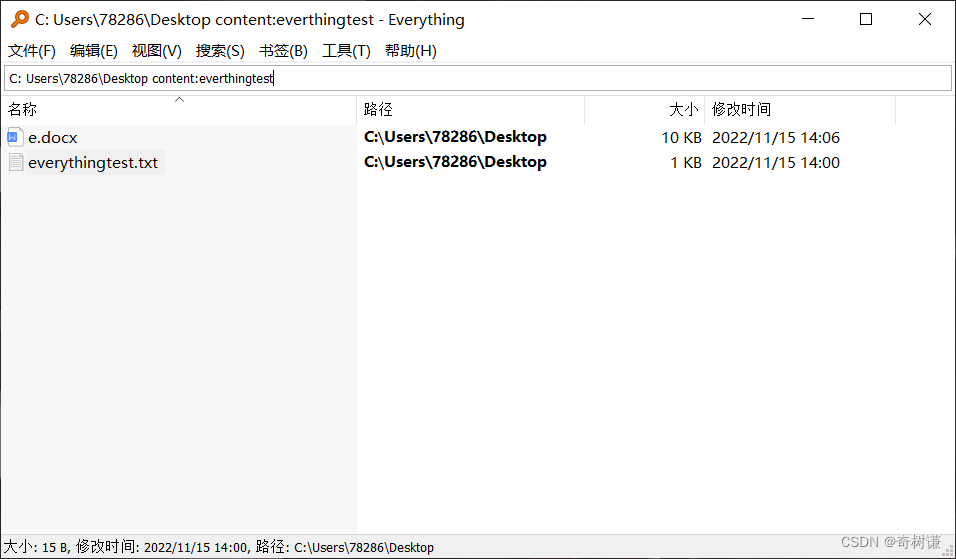Open the 搜索(S) menu

220,51
